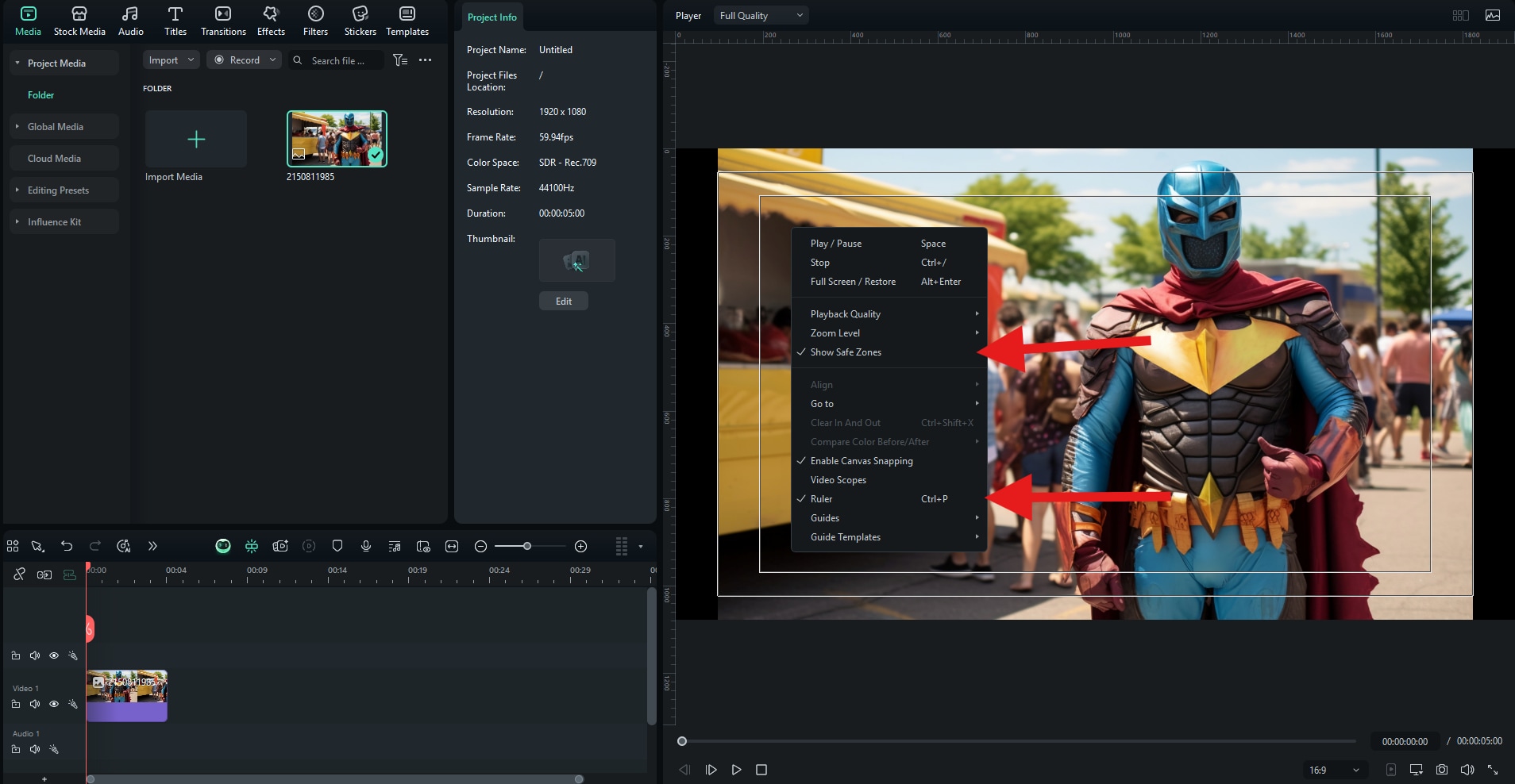
Task: Click the player progress scrubber handle
Action: tap(681, 741)
